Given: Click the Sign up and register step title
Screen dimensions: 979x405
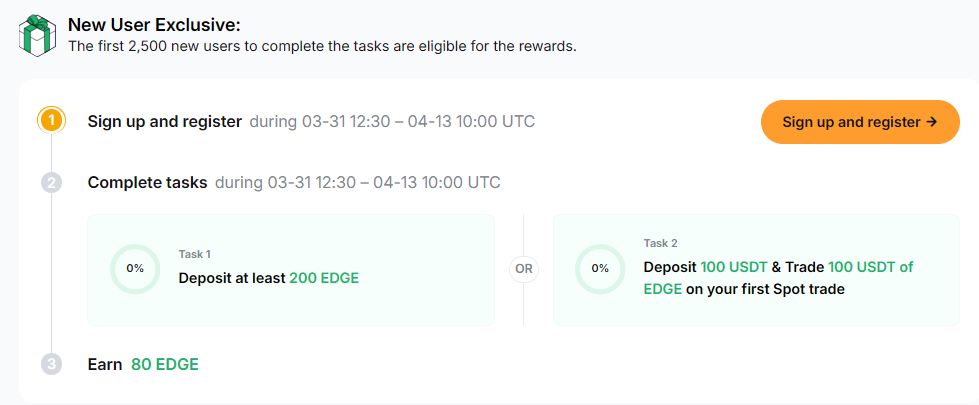Looking at the screenshot, I should click(x=165, y=122).
